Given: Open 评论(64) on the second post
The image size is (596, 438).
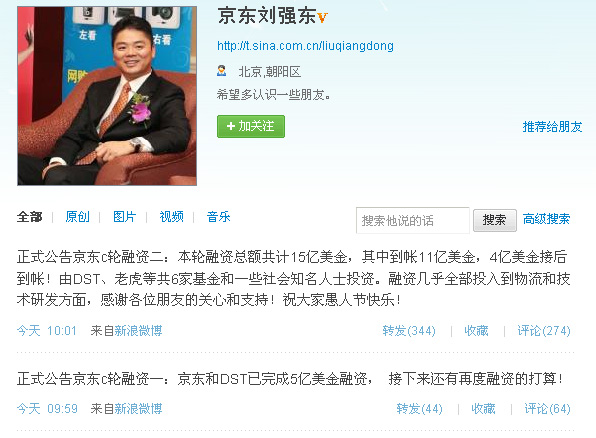Looking at the screenshot, I should coord(547,409).
